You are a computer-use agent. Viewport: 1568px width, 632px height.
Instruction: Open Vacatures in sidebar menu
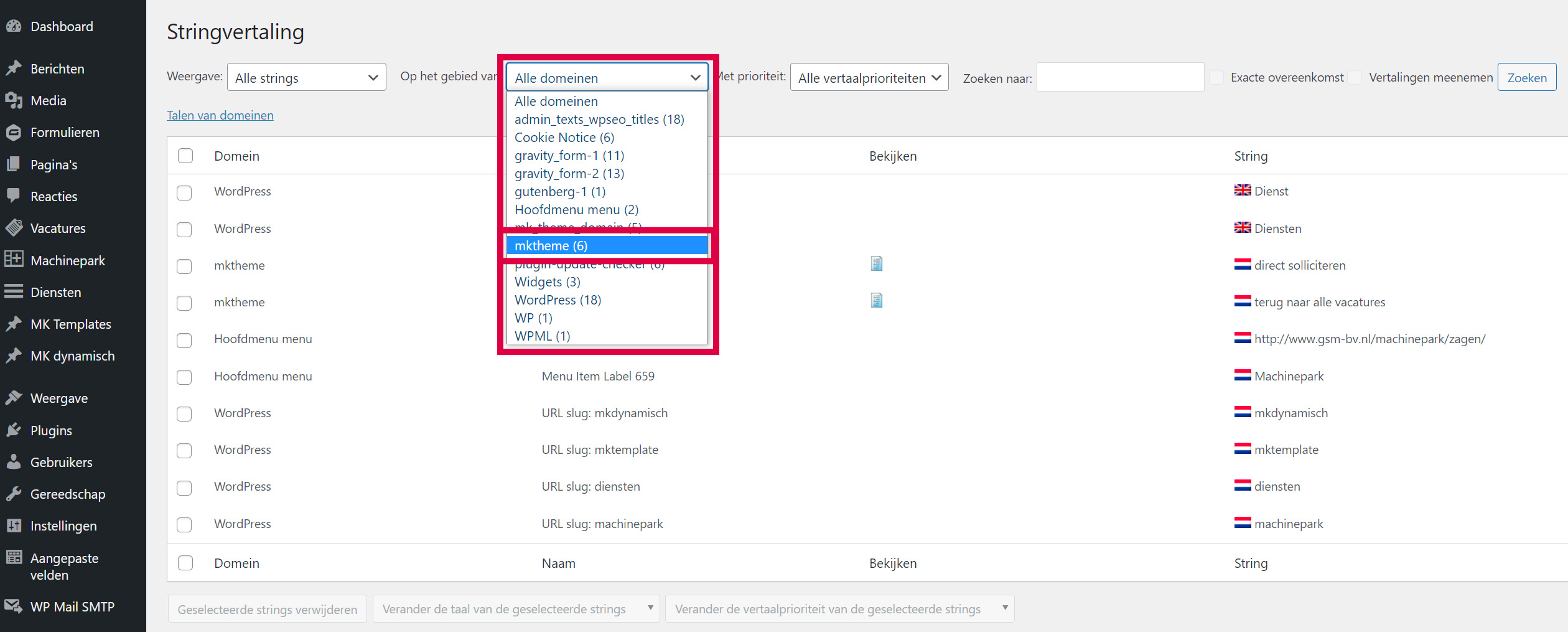(x=58, y=228)
